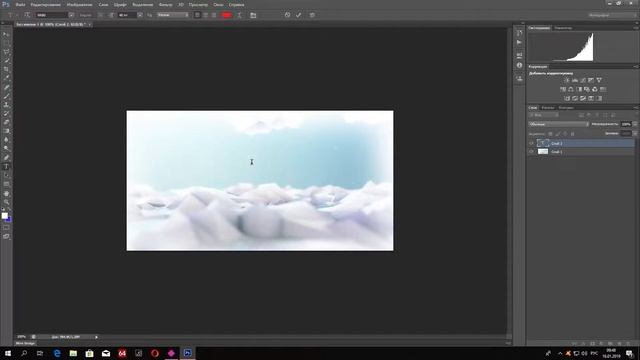Open the status bar info arrow
The height and width of the screenshot is (360, 640).
click(x=96, y=337)
